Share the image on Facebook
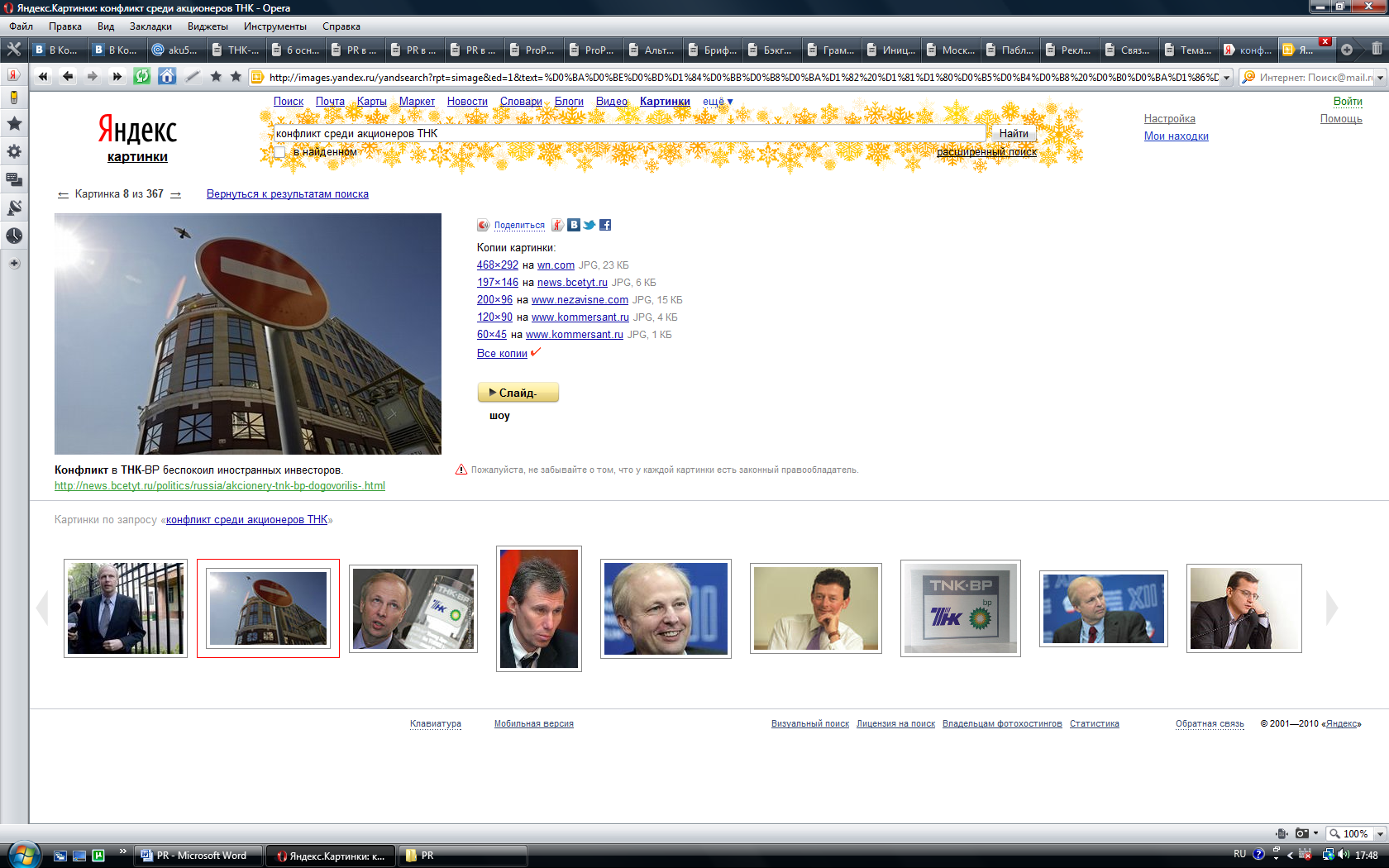 pyautogui.click(x=605, y=225)
